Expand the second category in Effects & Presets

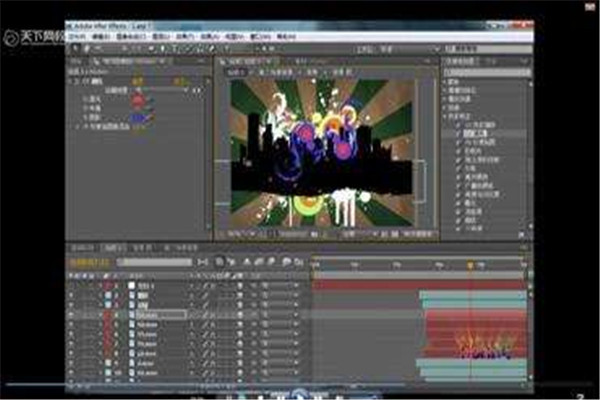tap(445, 90)
